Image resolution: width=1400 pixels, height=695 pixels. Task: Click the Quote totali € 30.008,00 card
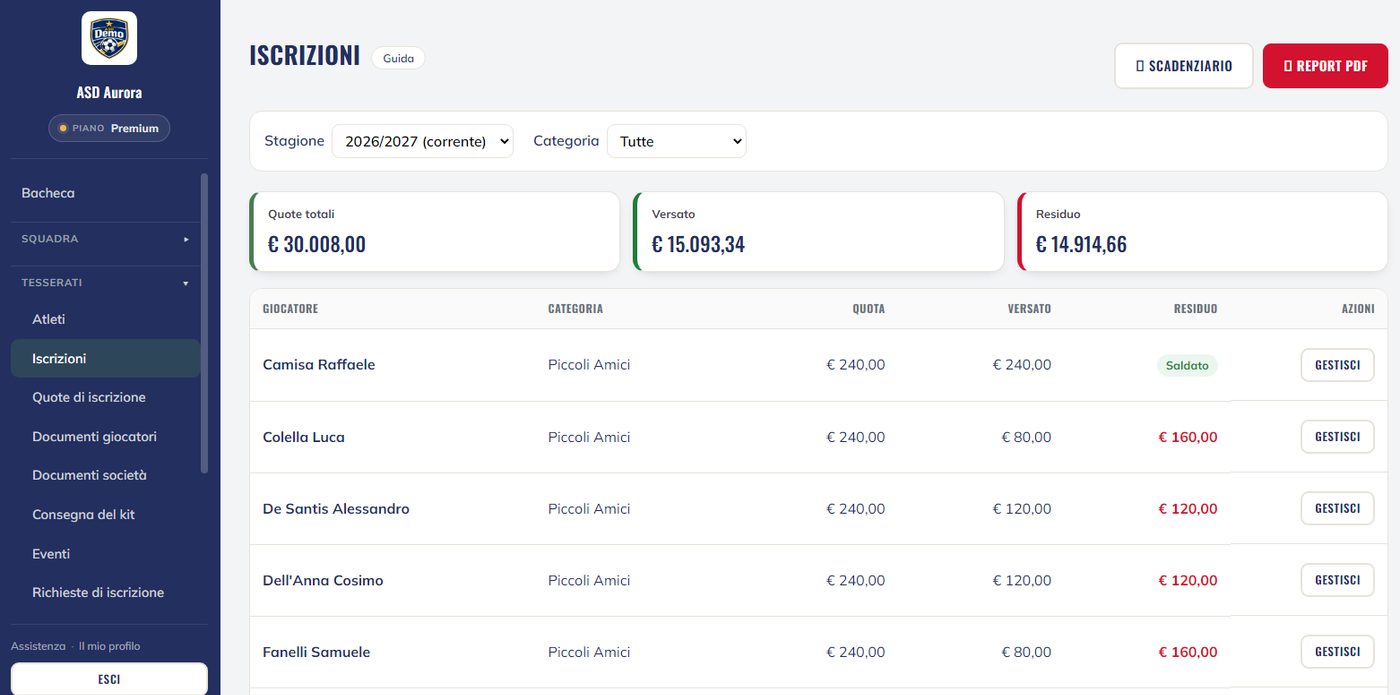(x=434, y=231)
